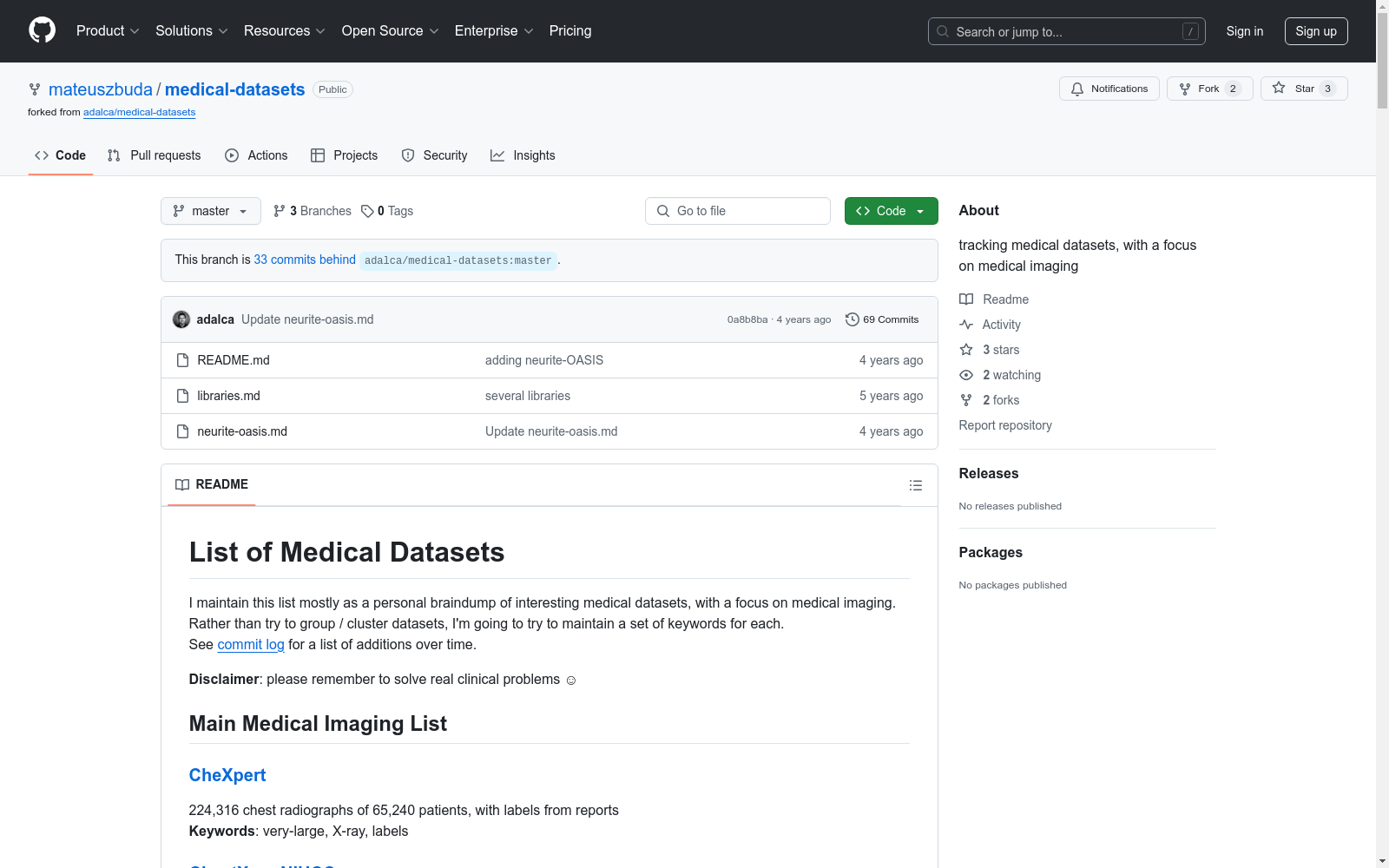Open the medical-datasets repository link
1389x868 pixels.
click(234, 89)
